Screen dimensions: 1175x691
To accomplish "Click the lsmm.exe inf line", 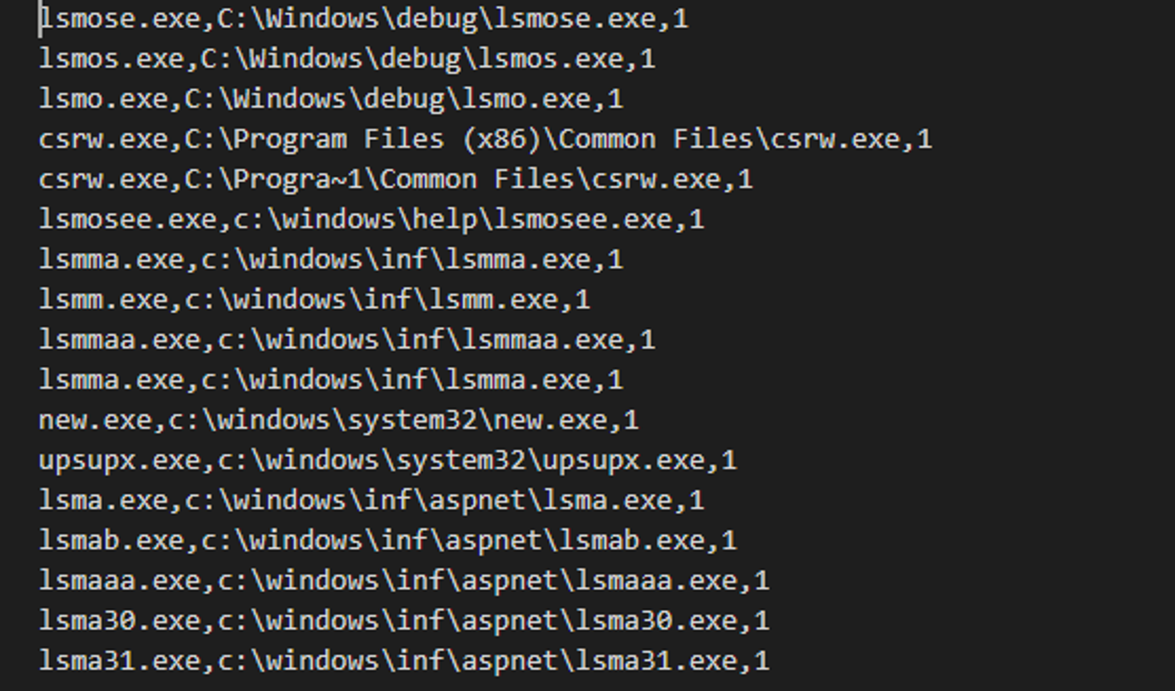I will point(315,300).
